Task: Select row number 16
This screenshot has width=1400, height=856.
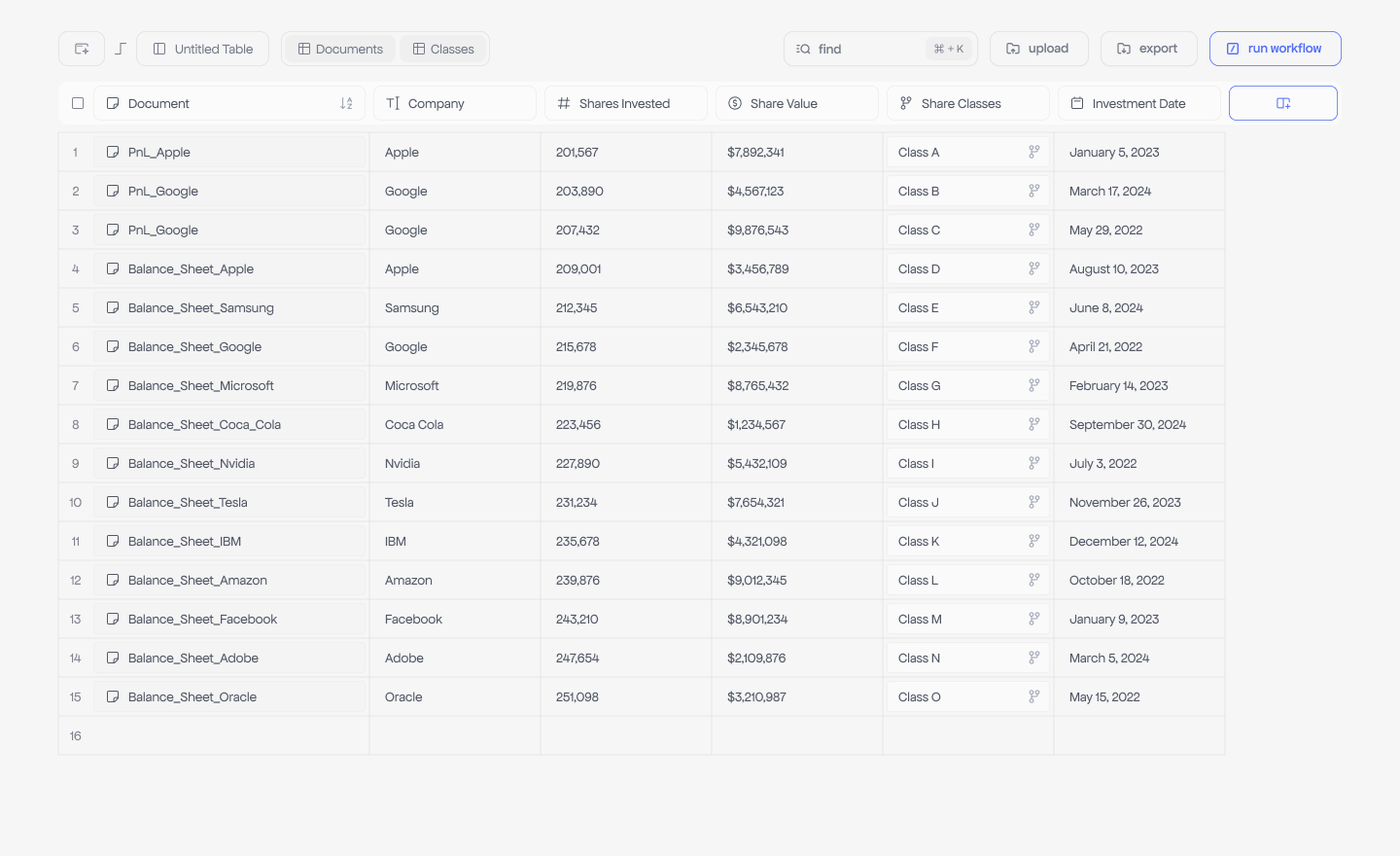Action: click(76, 735)
